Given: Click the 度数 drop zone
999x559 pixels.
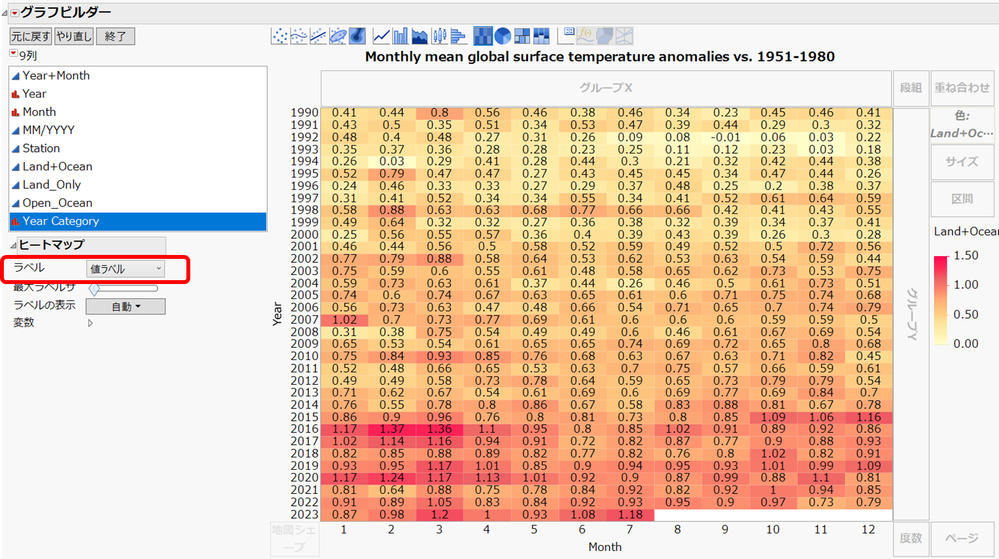Looking at the screenshot, I should coord(910,539).
